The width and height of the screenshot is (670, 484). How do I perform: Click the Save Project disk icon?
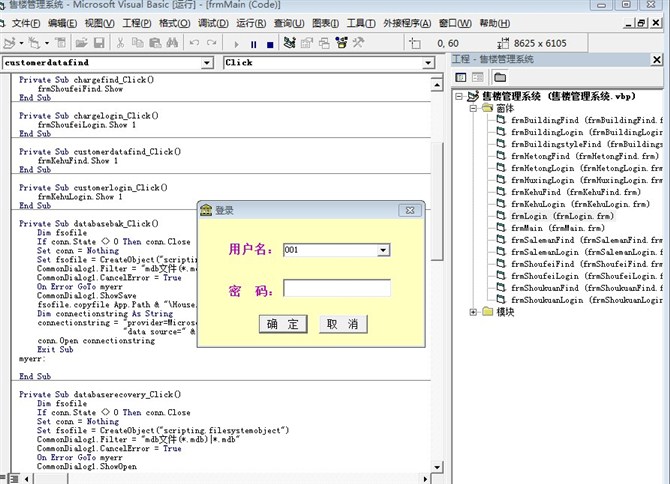99,43
